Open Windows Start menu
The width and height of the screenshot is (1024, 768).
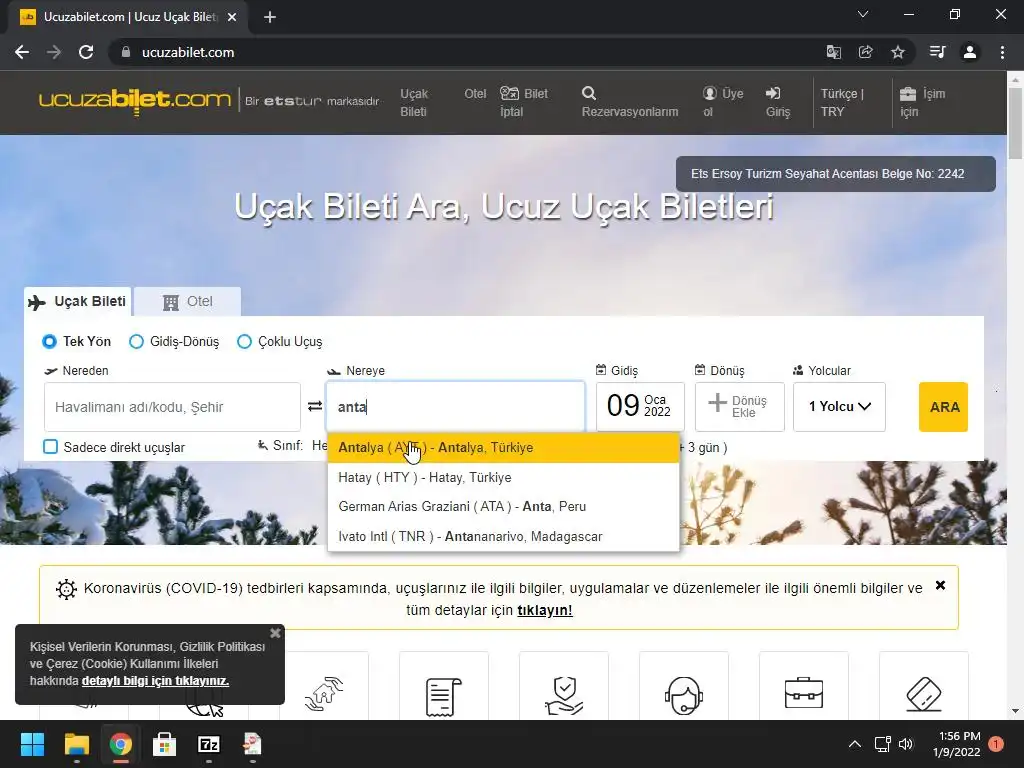32,744
